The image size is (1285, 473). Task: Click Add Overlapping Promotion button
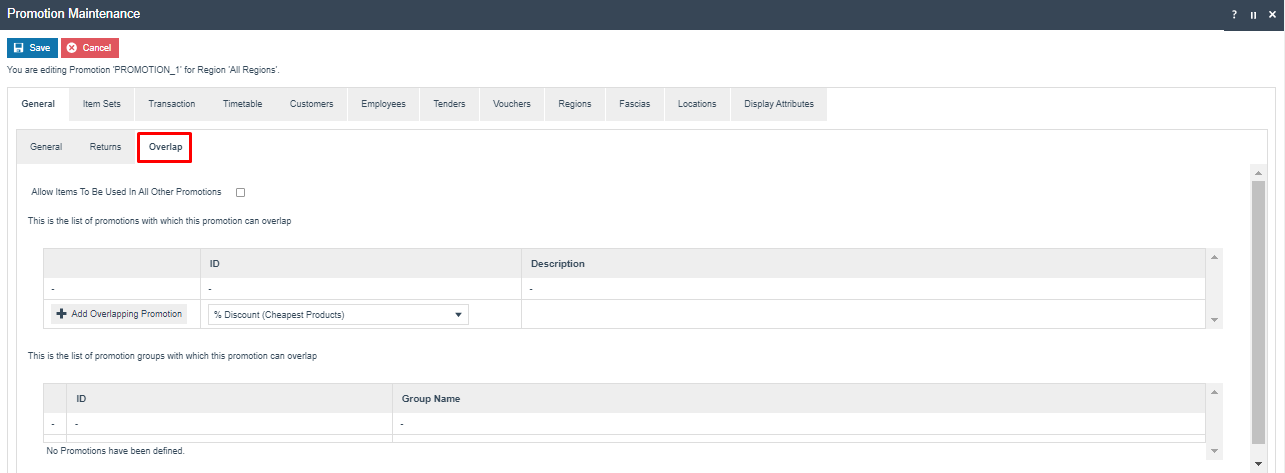pos(119,314)
